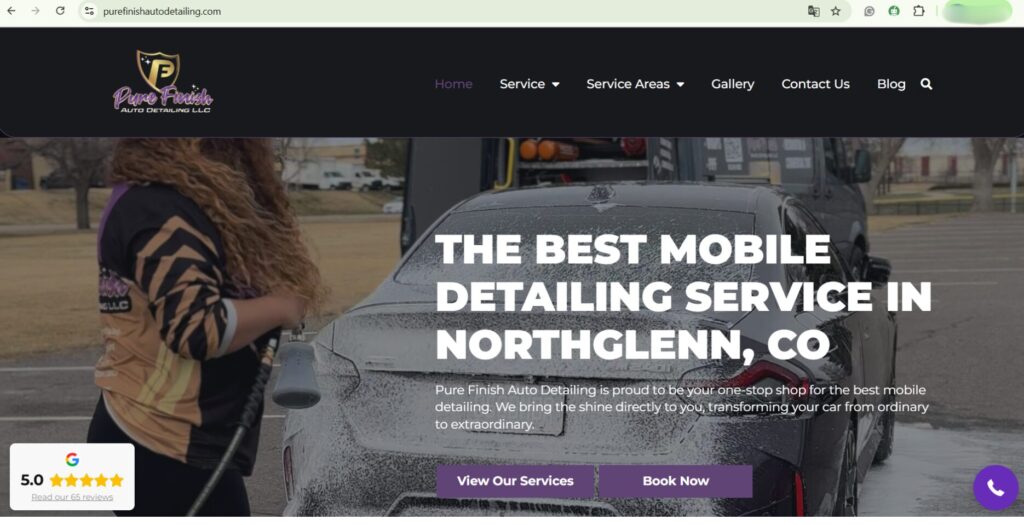Screen dimensions: 1024x525
Task: Click the browser back arrow
Action: 11,11
